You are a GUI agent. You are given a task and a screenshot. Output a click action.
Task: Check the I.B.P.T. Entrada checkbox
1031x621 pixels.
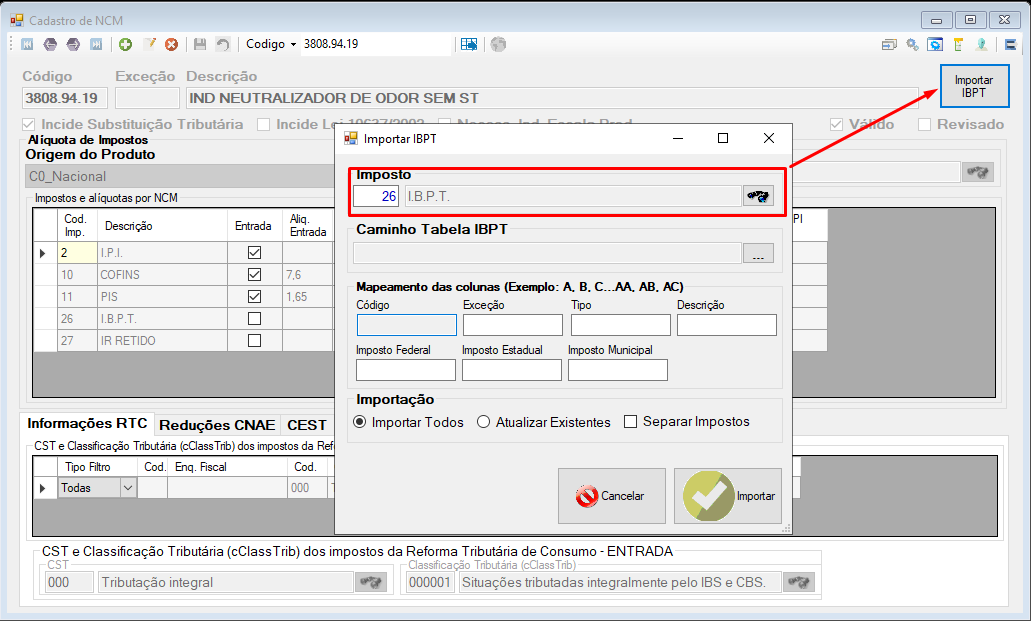(254, 318)
